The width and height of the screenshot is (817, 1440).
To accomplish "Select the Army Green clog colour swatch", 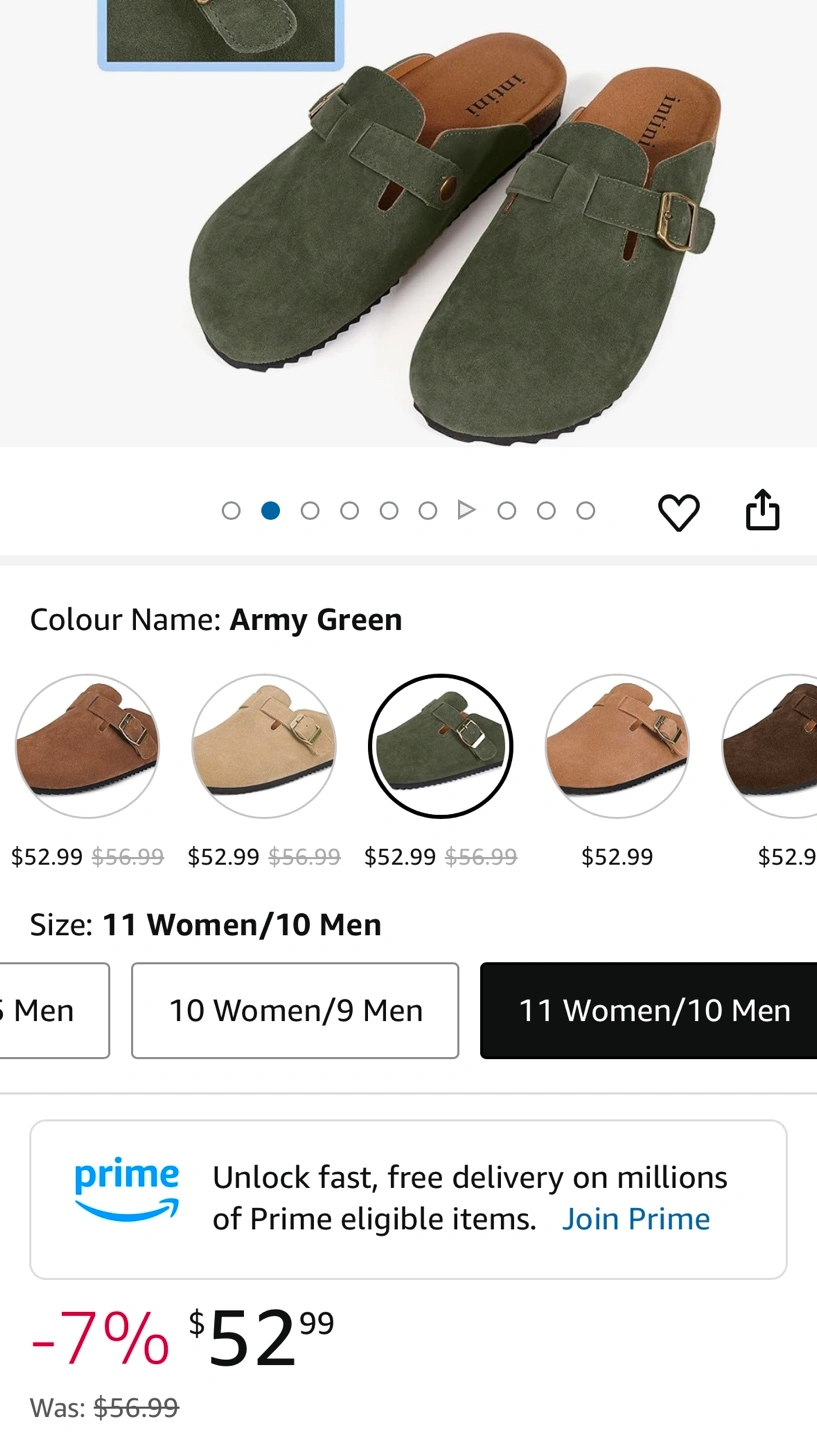I will coord(441,746).
